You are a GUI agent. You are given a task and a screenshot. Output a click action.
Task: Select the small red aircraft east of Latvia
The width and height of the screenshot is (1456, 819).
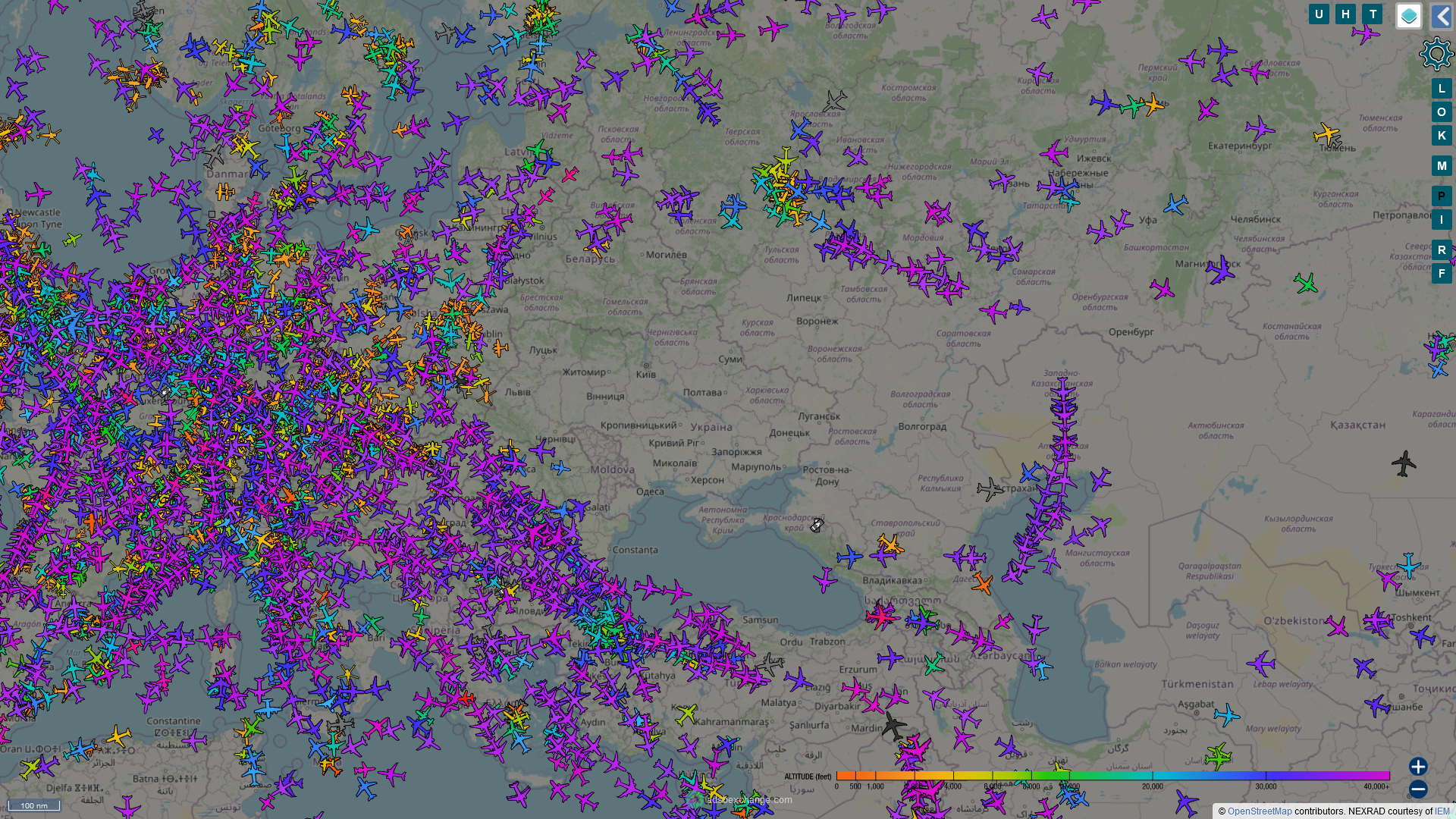point(570,175)
